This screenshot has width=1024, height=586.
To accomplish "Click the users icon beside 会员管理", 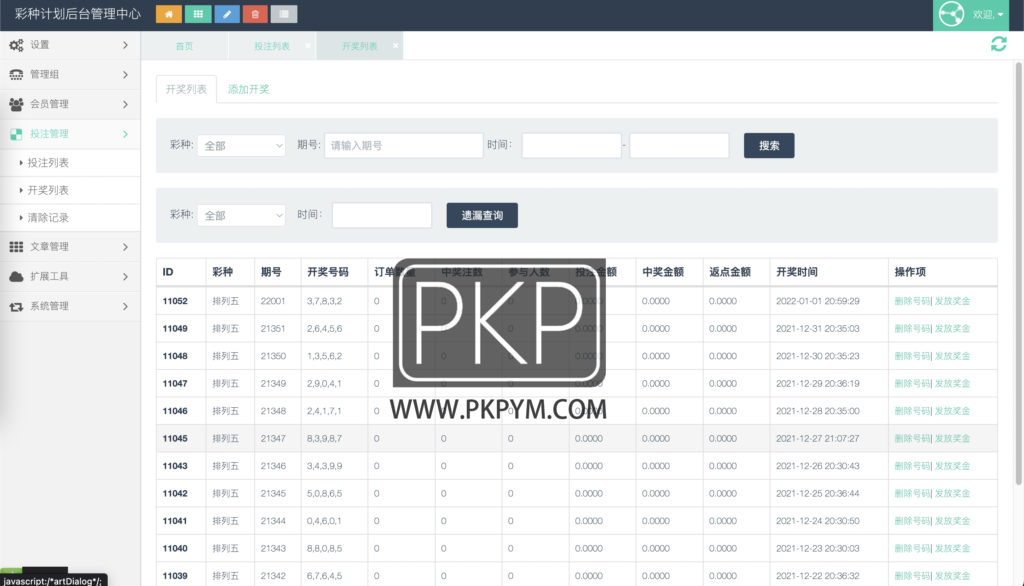I will click(x=16, y=104).
